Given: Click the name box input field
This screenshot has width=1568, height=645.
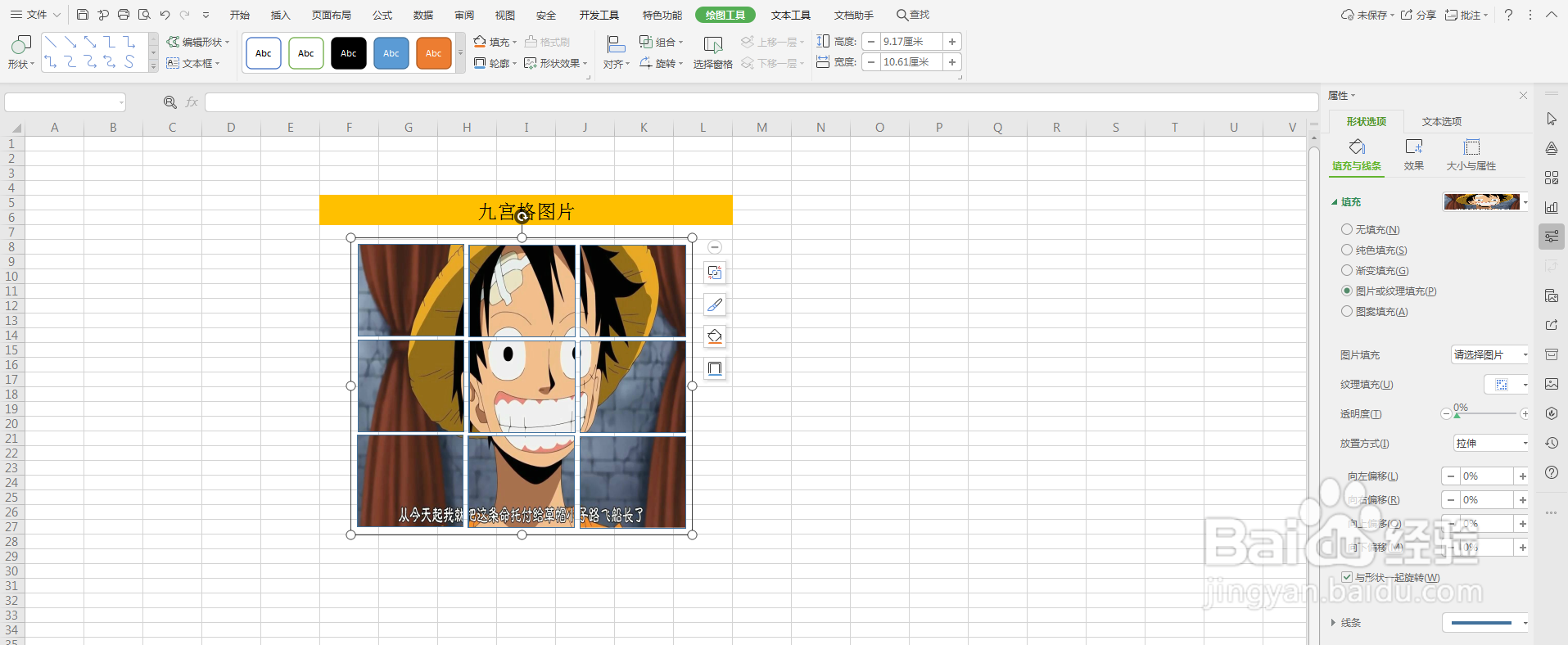Looking at the screenshot, I should (x=65, y=102).
